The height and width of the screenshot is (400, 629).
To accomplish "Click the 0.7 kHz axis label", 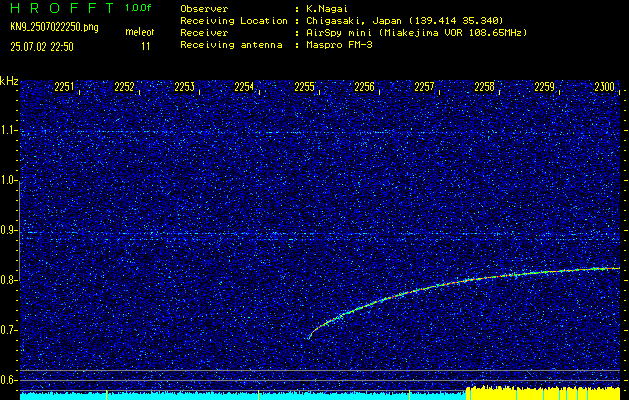I will (x=7, y=330).
